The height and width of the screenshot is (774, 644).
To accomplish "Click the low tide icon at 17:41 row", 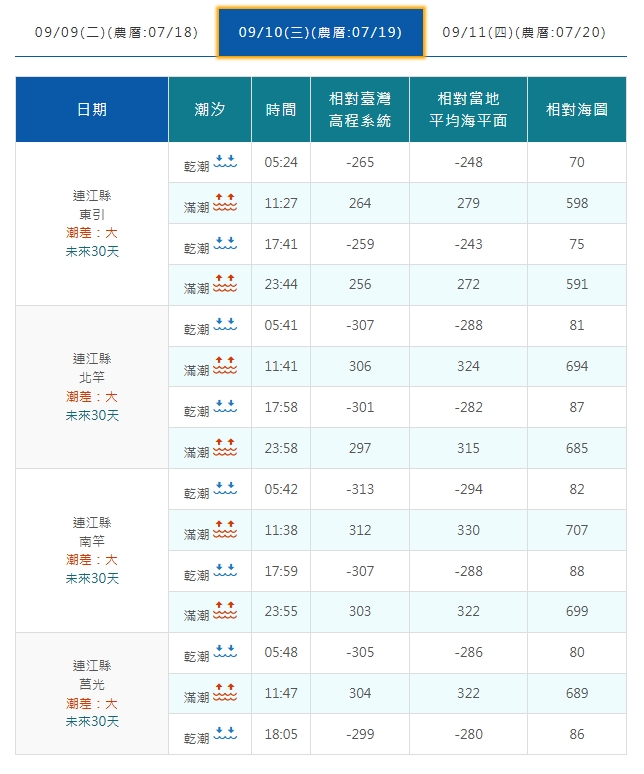I will 225,244.
